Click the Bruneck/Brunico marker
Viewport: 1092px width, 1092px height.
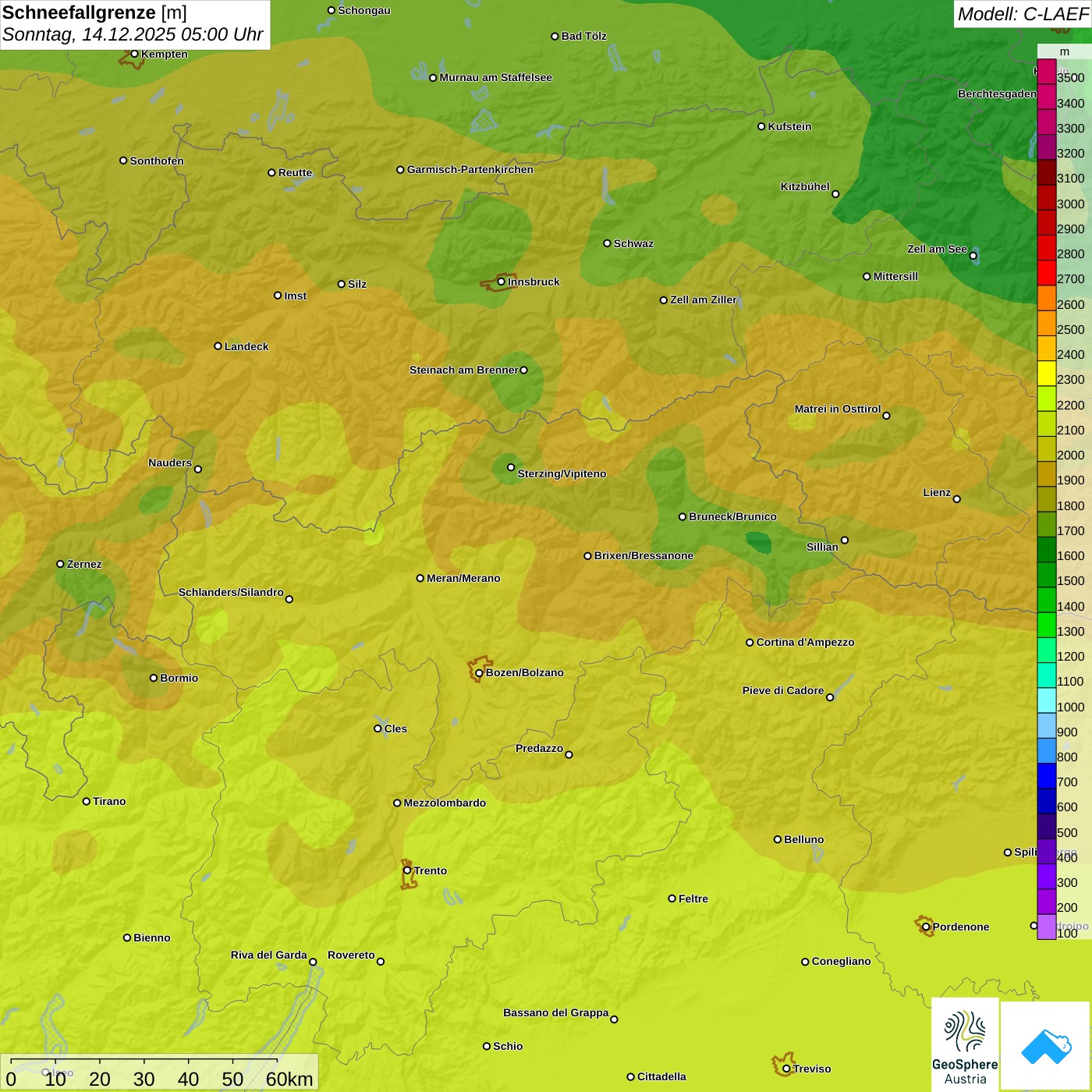(682, 516)
